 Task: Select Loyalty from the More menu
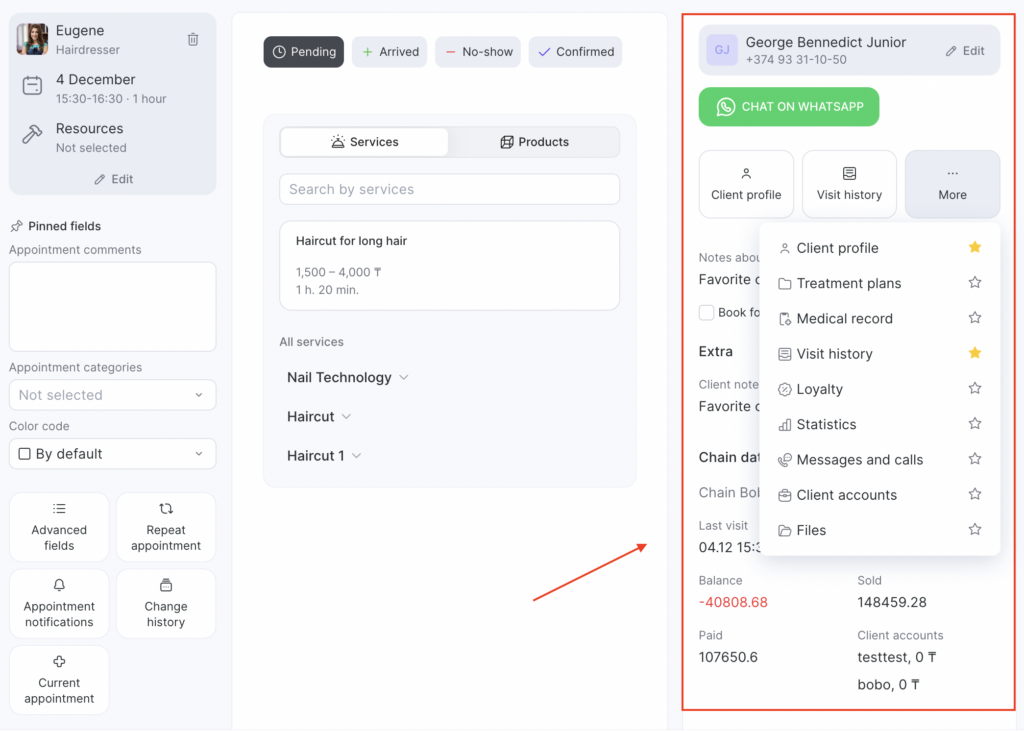click(x=820, y=389)
